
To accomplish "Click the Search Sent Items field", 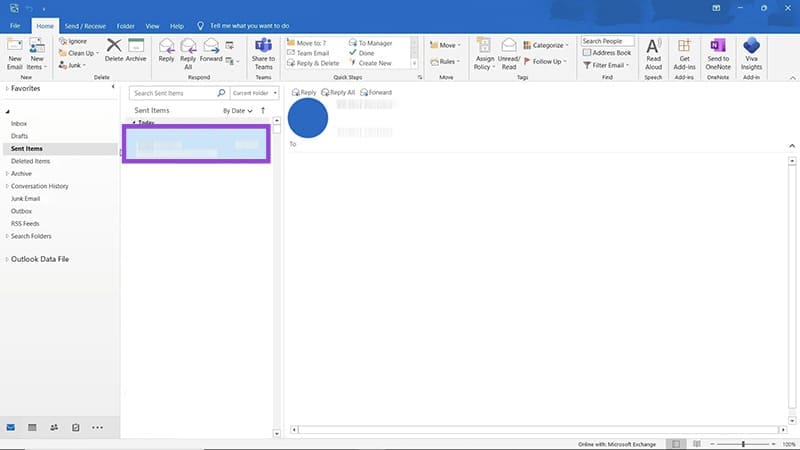I will 172,93.
